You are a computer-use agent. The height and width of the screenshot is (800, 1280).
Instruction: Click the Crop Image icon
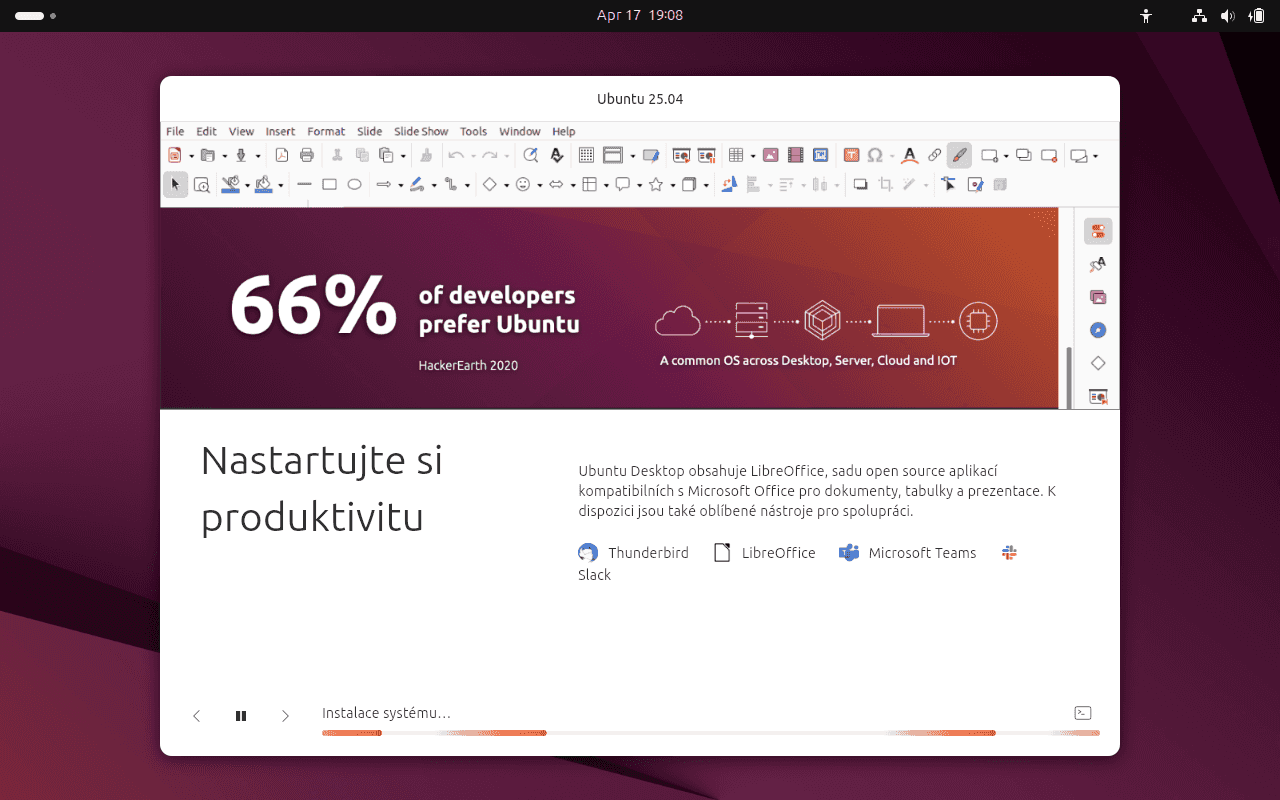[885, 184]
